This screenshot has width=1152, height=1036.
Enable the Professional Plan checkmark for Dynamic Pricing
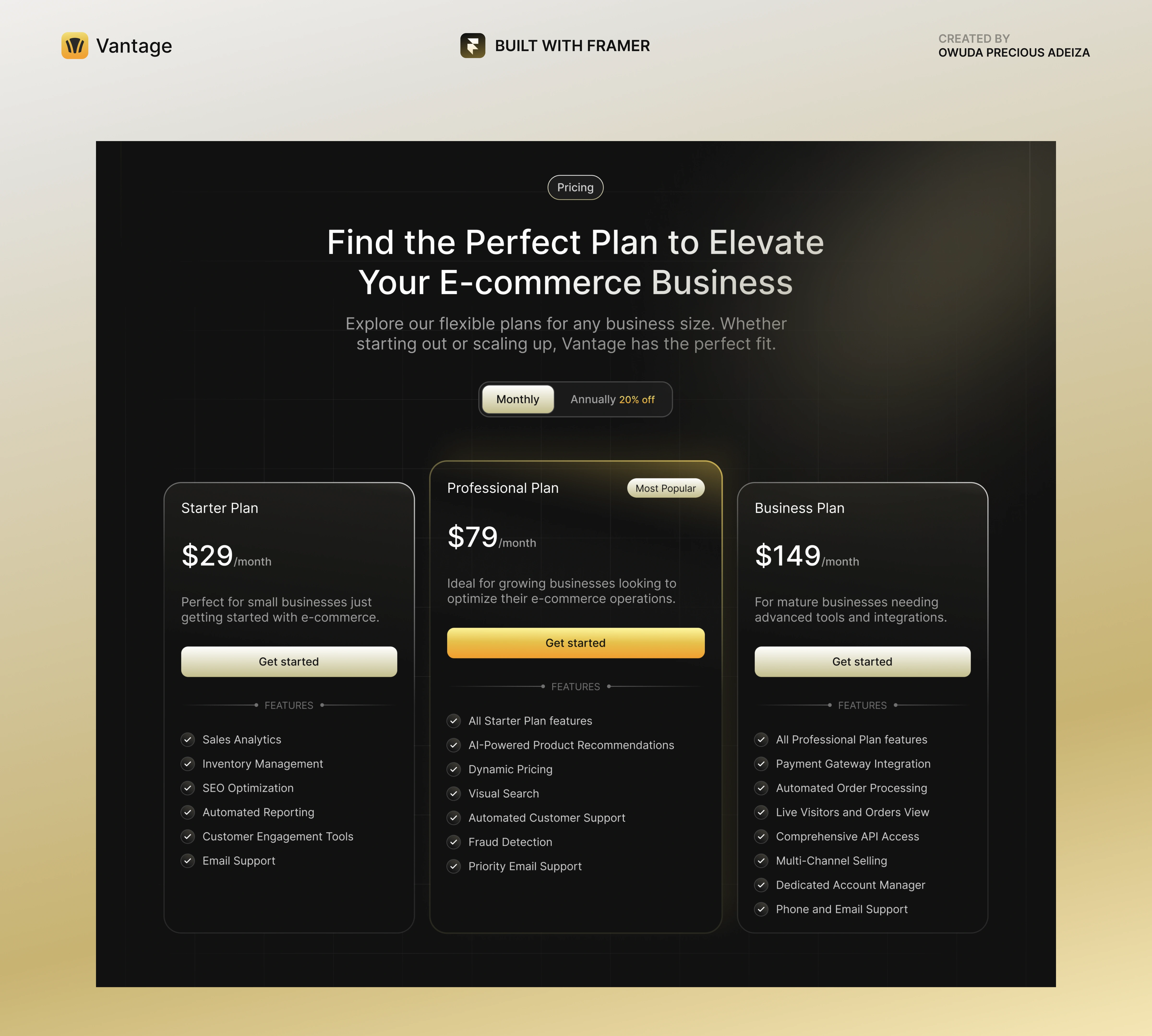click(453, 769)
